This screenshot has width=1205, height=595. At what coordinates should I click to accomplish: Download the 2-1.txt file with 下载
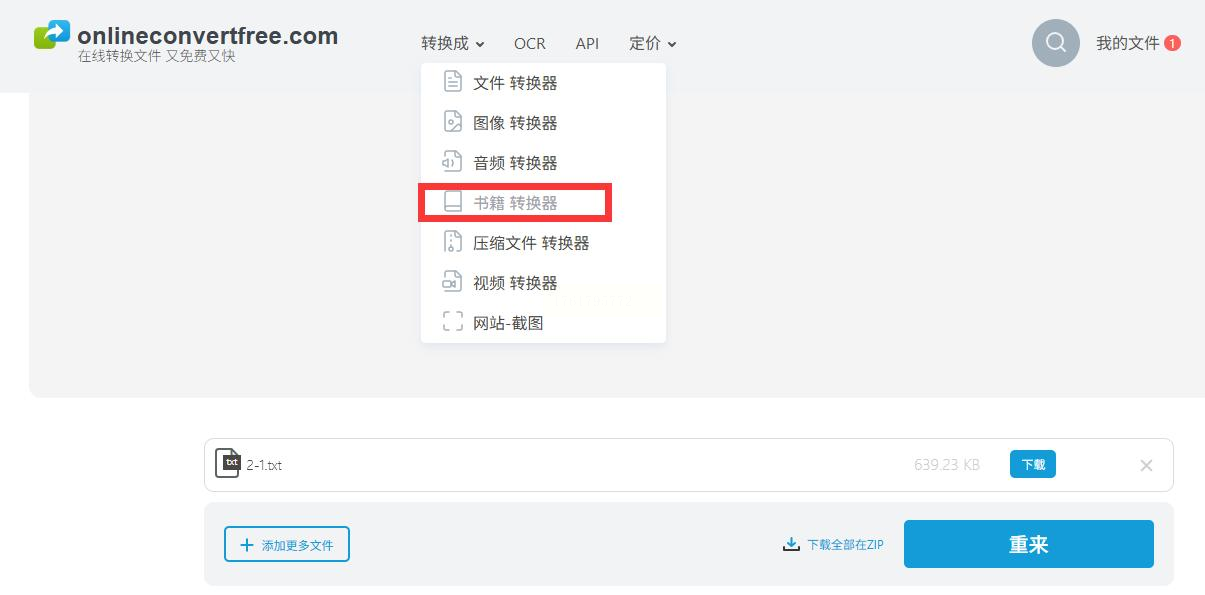[x=1032, y=464]
